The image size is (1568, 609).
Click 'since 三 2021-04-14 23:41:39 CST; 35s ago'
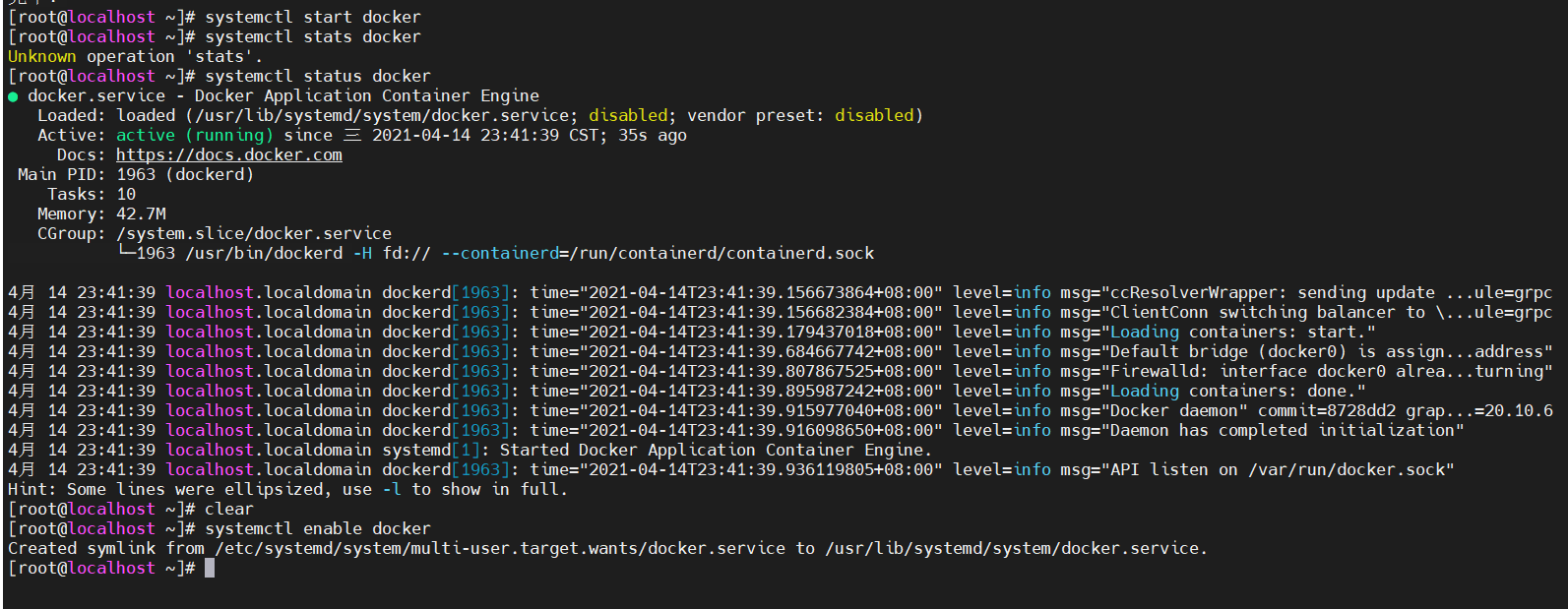click(485, 135)
